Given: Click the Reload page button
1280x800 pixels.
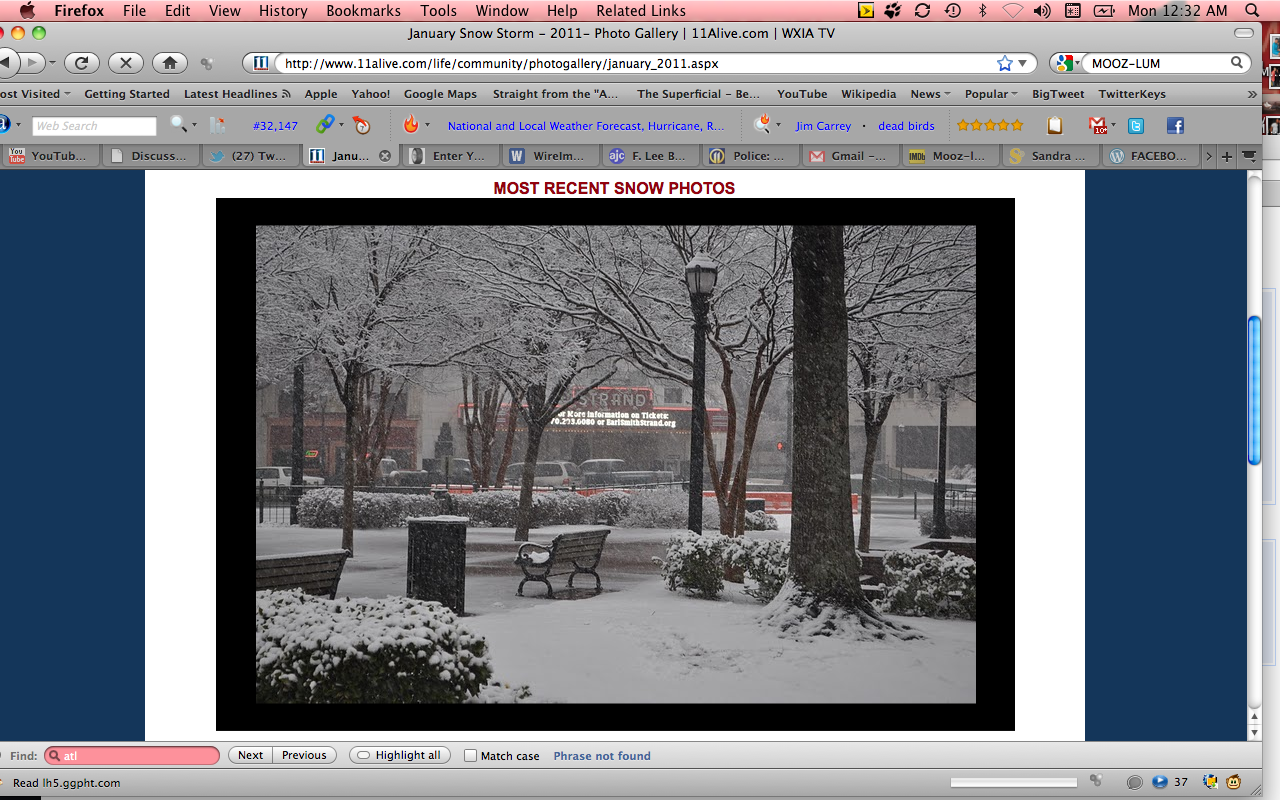Looking at the screenshot, I should coord(82,63).
